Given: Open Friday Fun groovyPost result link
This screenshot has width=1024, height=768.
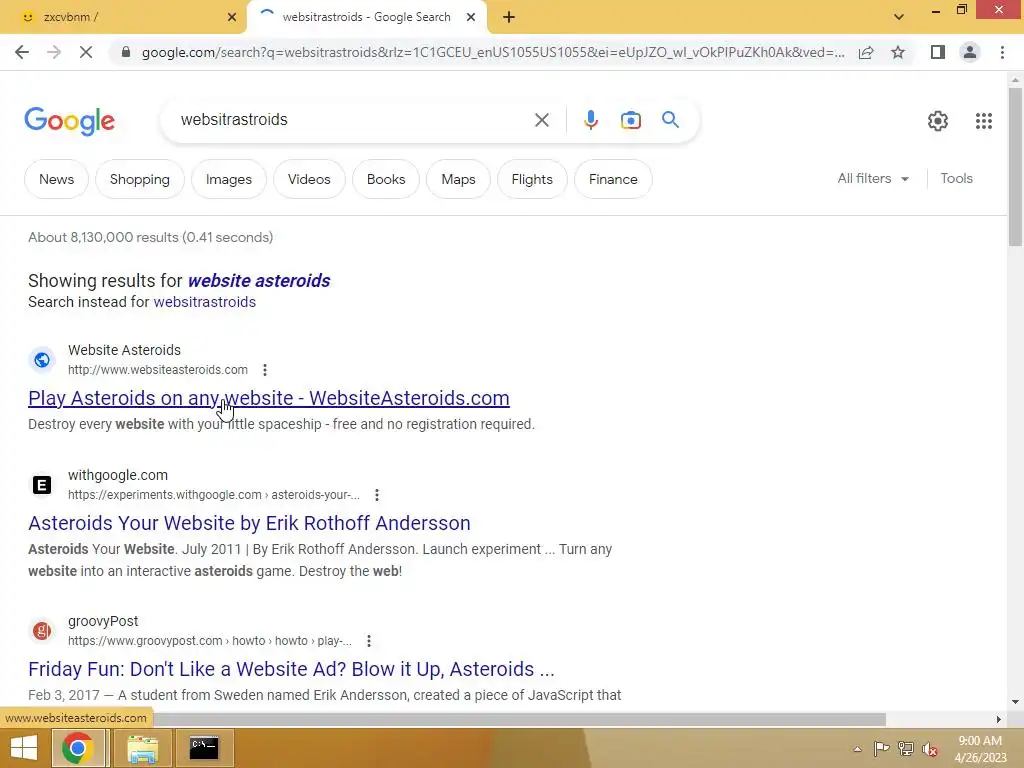Looking at the screenshot, I should 291,669.
